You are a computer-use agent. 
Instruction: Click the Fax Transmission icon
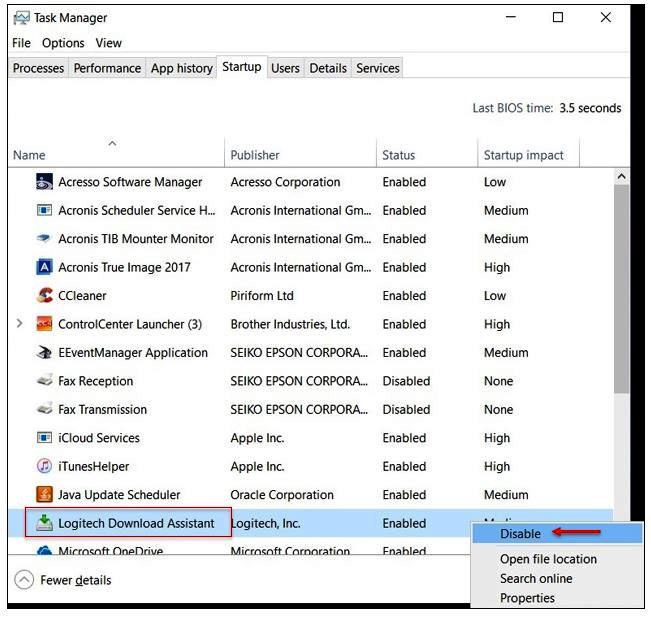tap(44, 409)
